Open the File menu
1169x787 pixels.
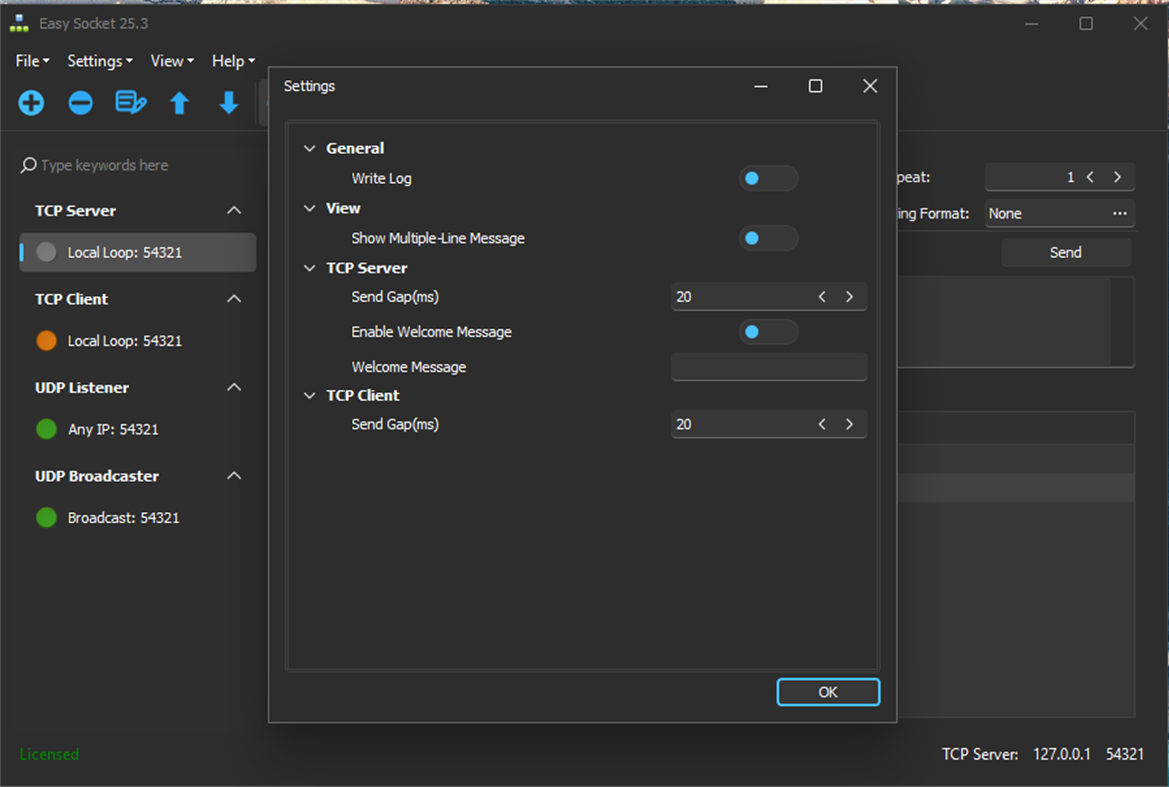[32, 61]
